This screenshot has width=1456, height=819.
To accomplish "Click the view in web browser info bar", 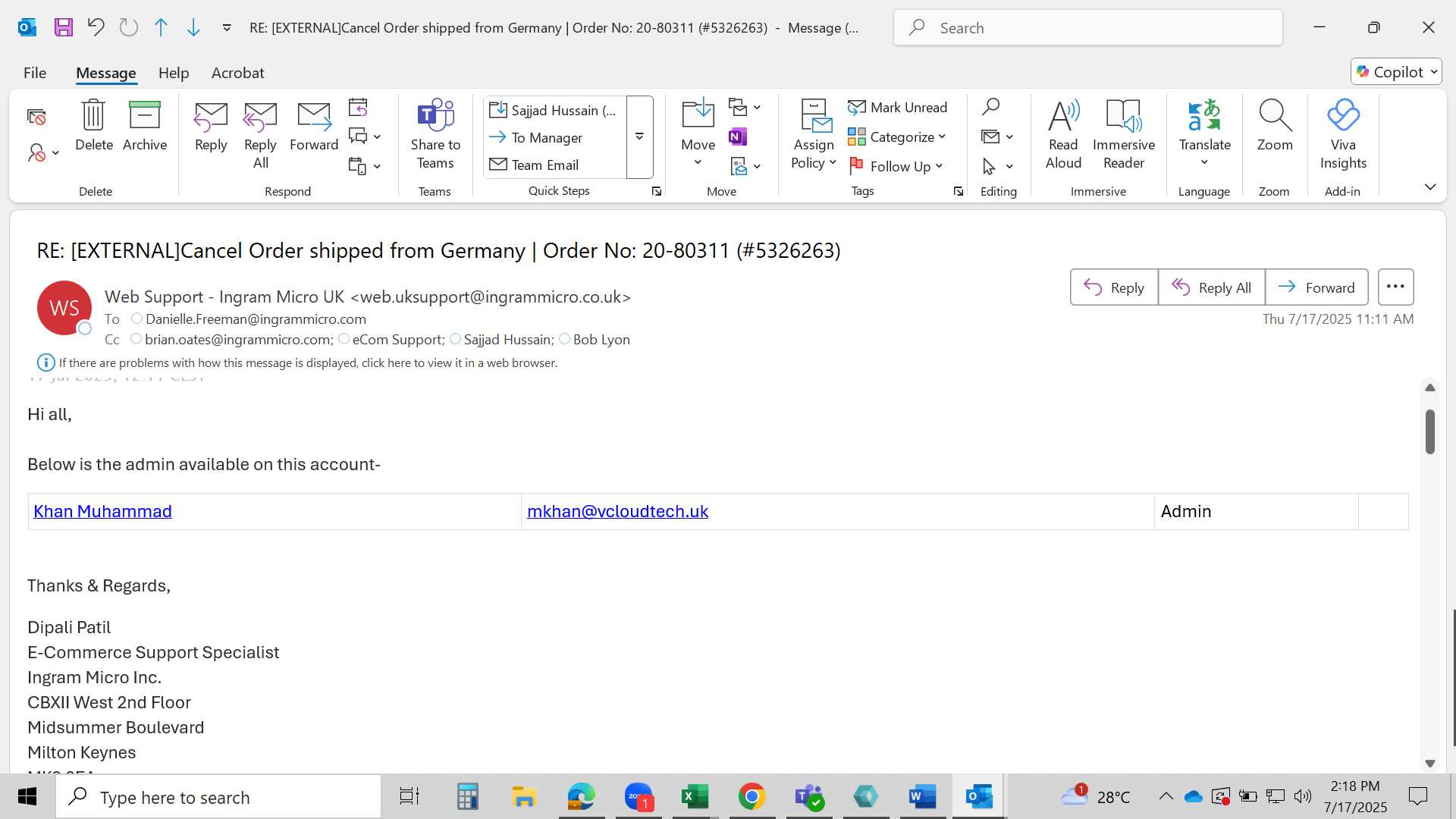I will pyautogui.click(x=308, y=363).
